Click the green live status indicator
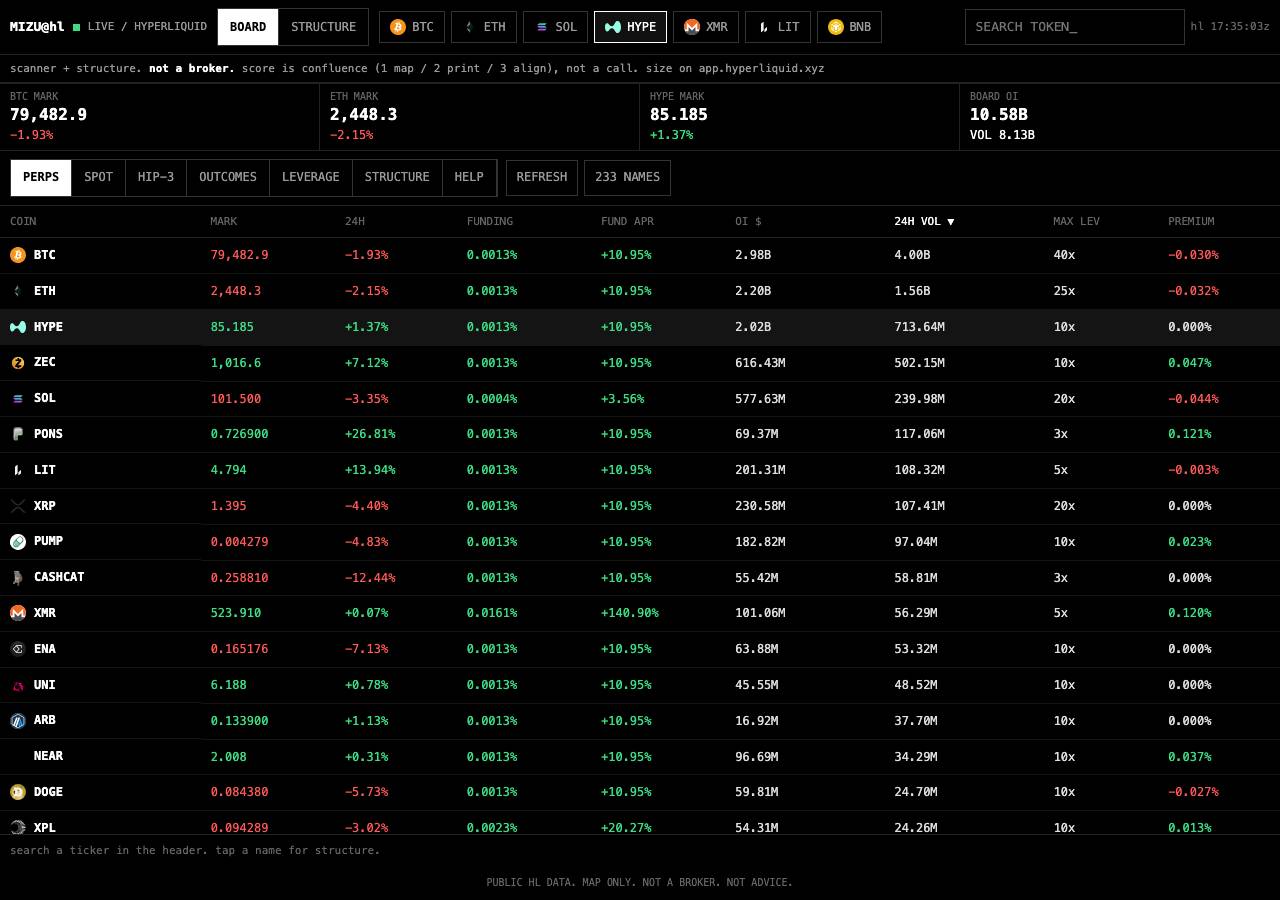 pos(76,27)
